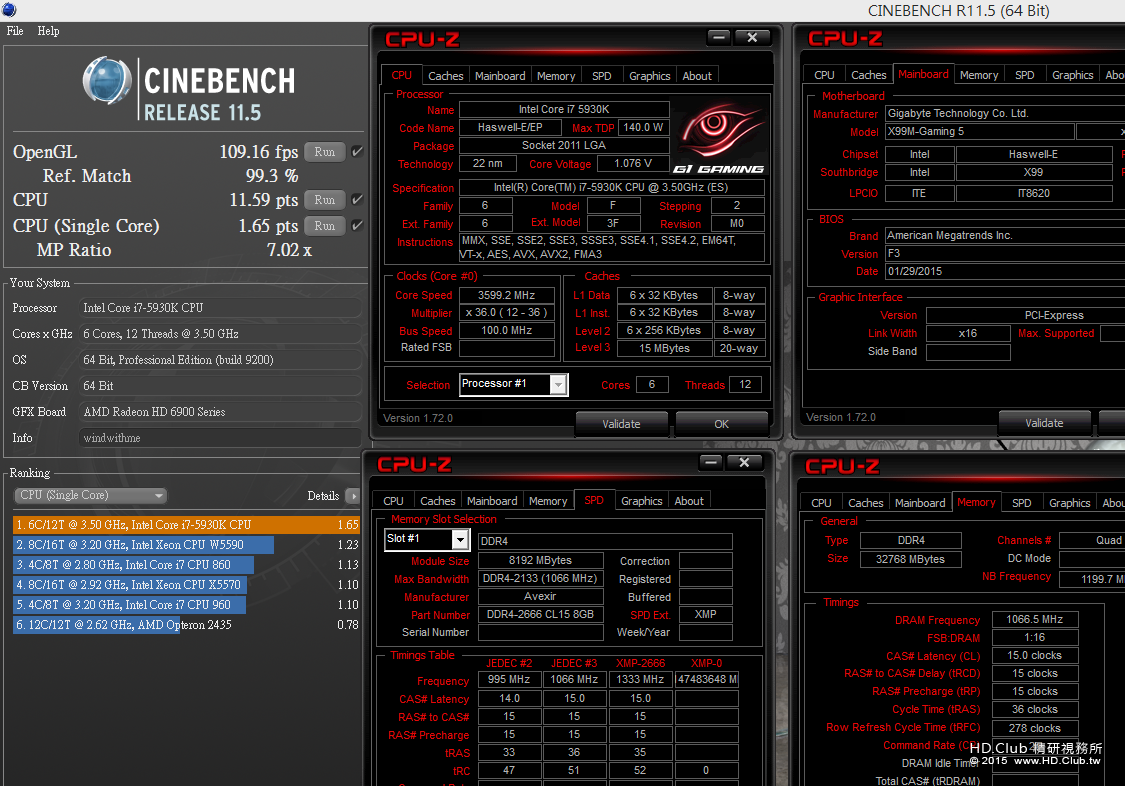1125x786 pixels.
Task: Click Max Bandwidth DDR4-2133 field
Action: click(540, 579)
